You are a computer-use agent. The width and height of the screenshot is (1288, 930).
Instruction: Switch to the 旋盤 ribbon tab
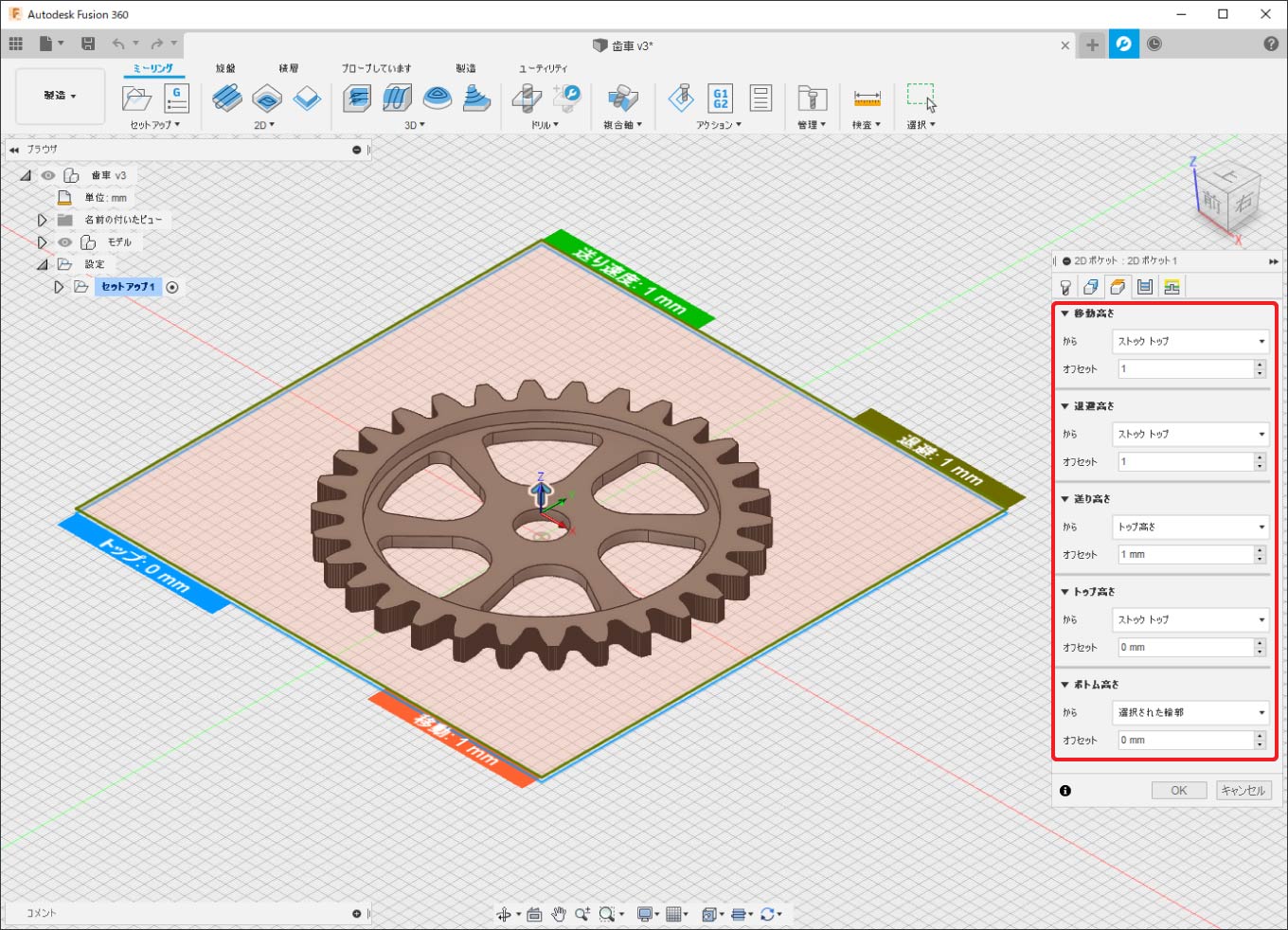[x=225, y=68]
